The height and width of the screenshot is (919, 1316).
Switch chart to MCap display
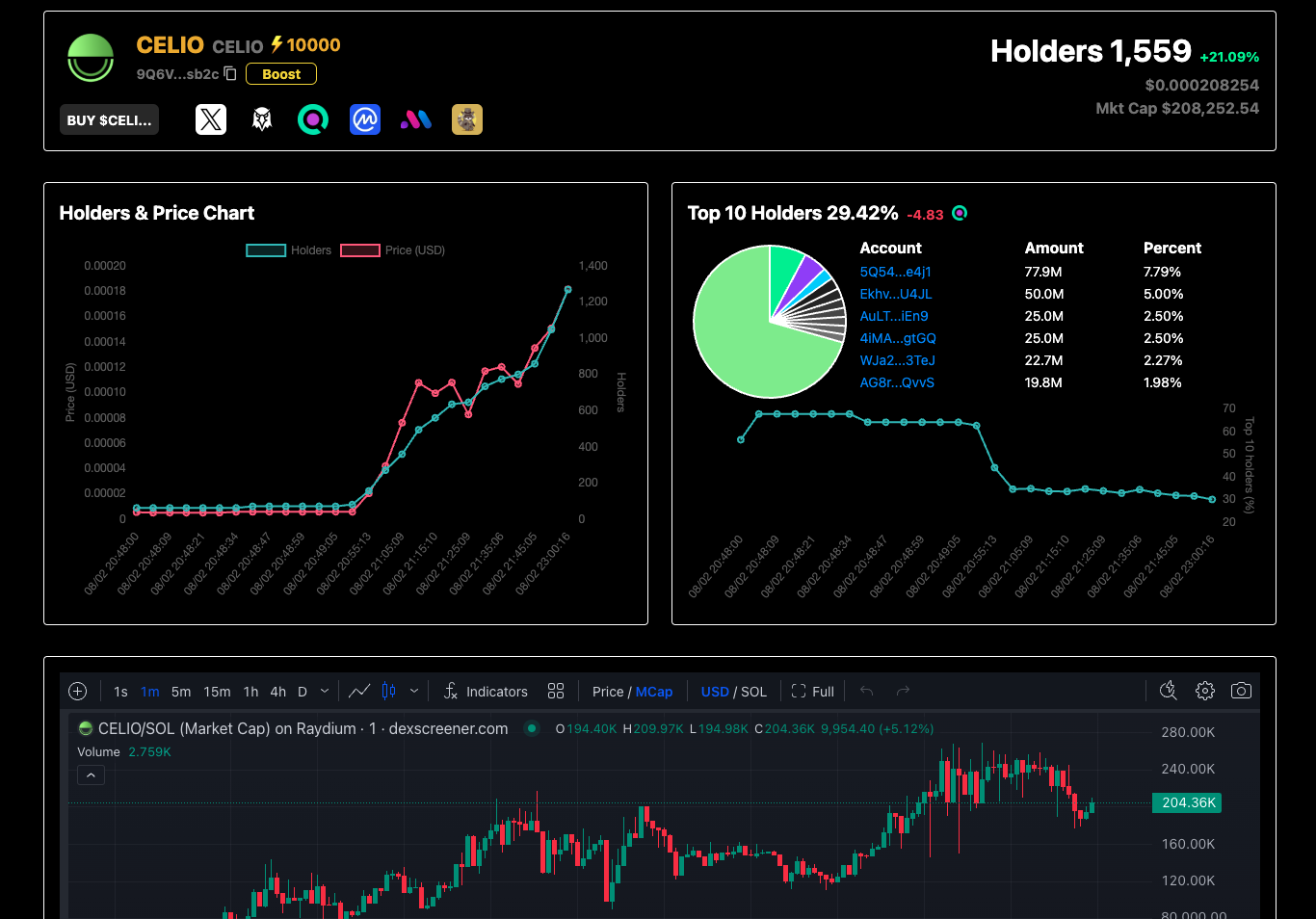[x=654, y=692]
